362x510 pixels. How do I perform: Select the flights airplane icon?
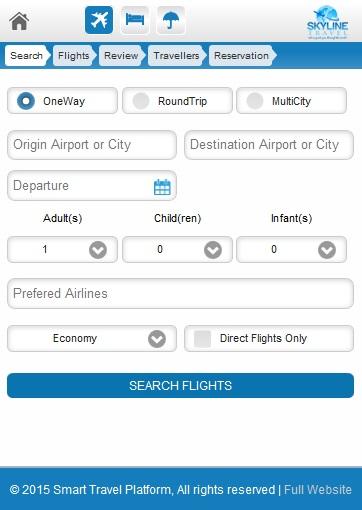[x=99, y=20]
